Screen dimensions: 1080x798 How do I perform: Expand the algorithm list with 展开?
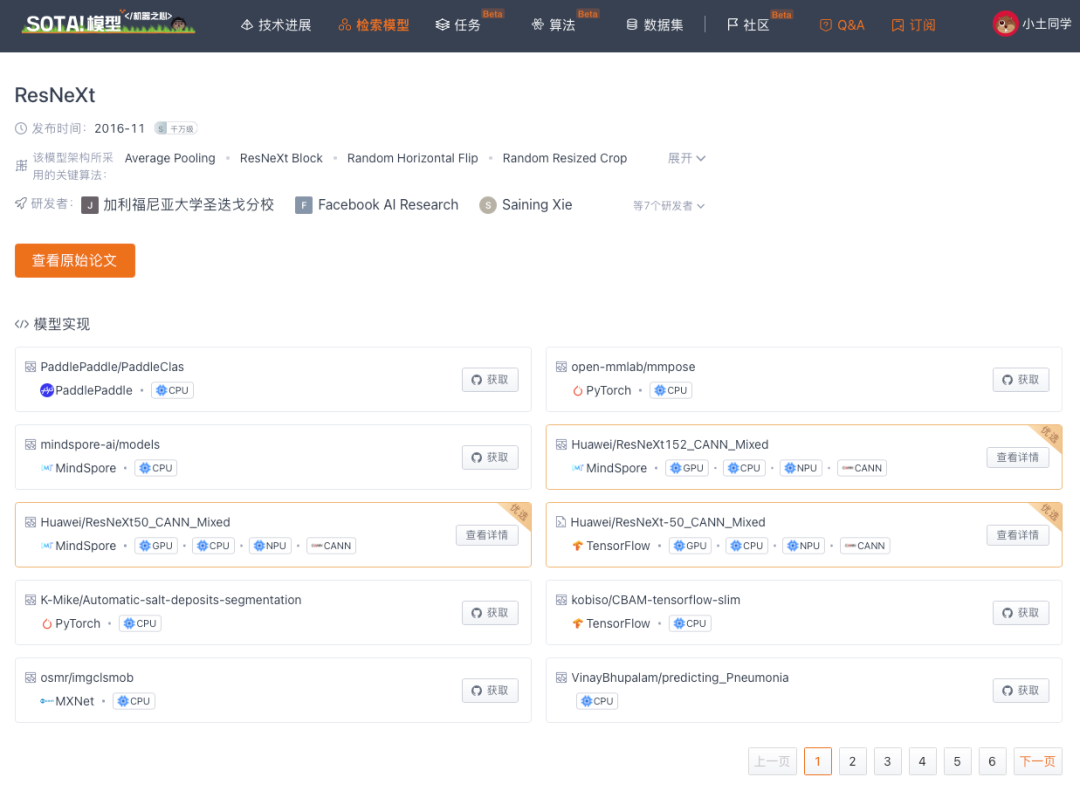click(x=687, y=158)
